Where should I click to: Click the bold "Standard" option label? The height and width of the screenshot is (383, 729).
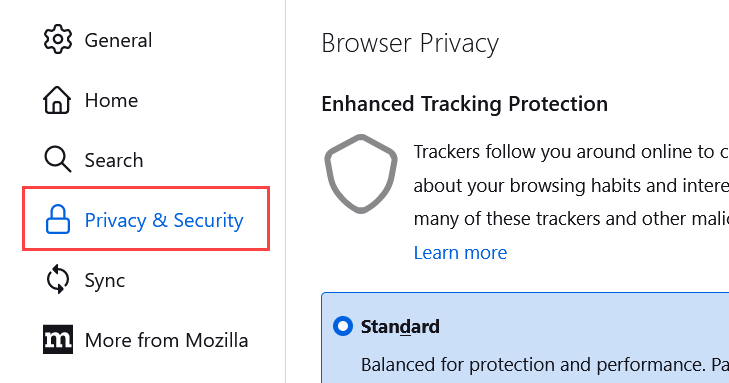coord(400,327)
